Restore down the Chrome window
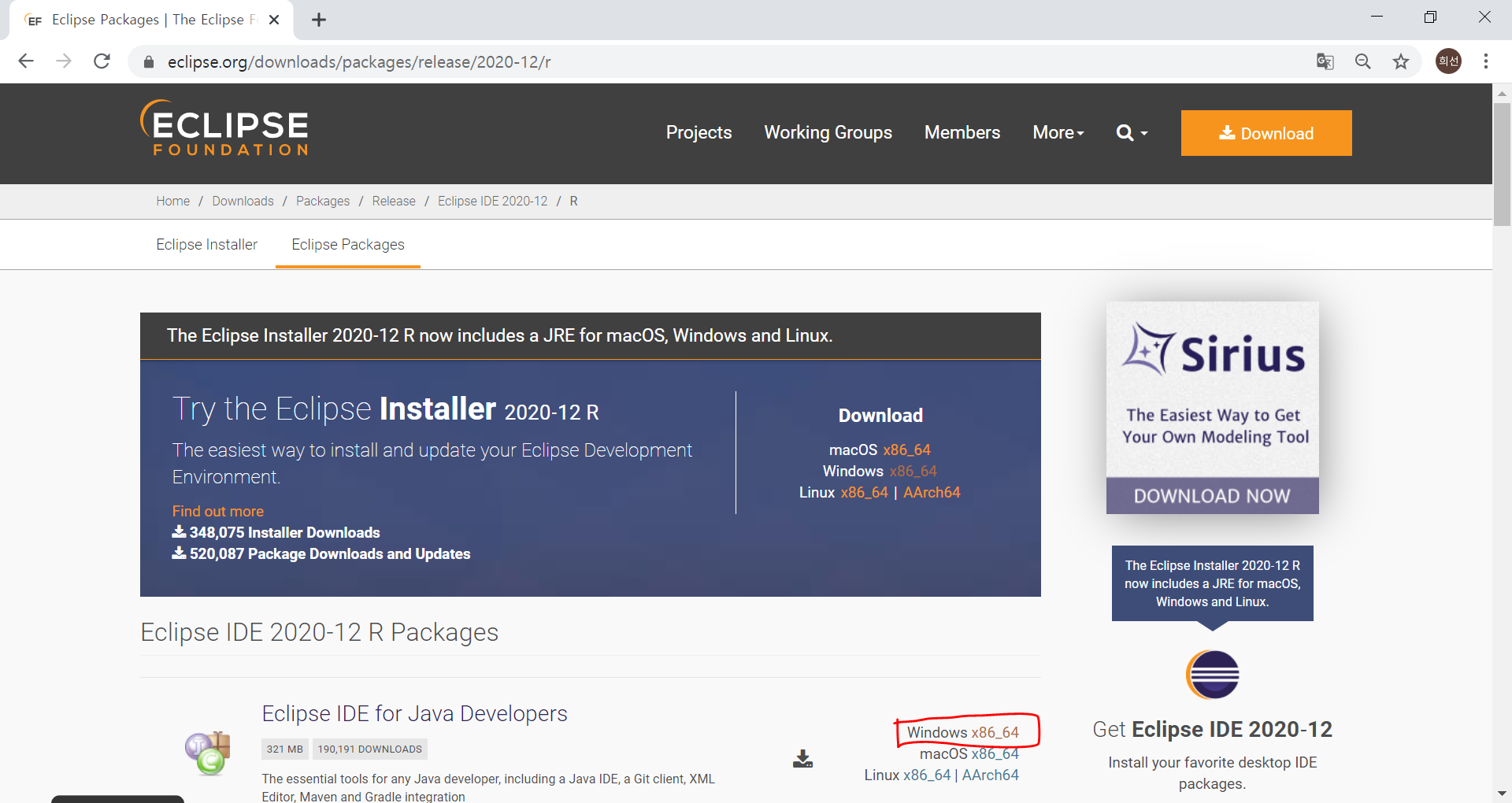Viewport: 1512px width, 803px height. click(x=1431, y=17)
